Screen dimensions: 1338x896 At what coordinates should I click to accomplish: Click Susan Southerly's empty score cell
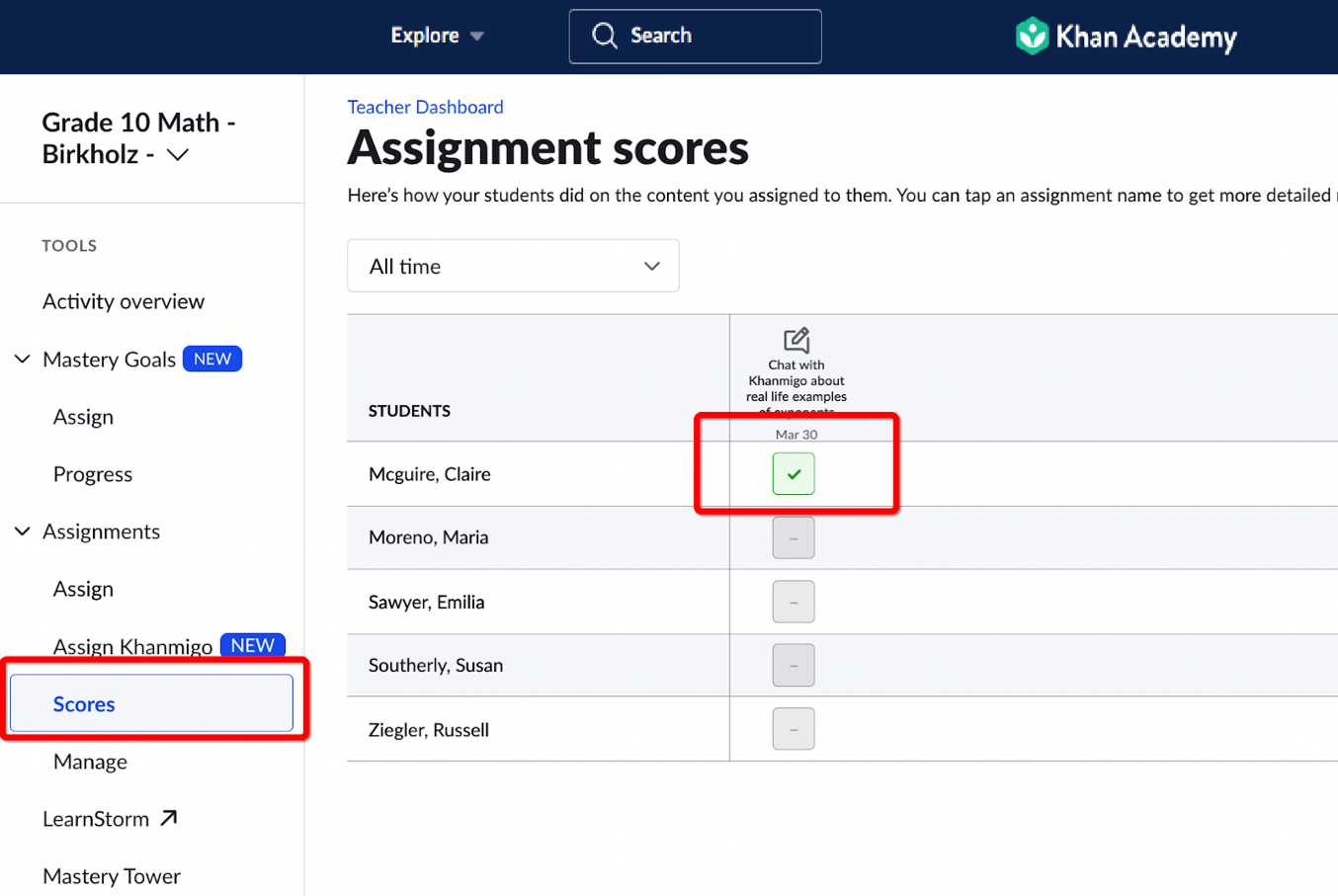click(794, 665)
